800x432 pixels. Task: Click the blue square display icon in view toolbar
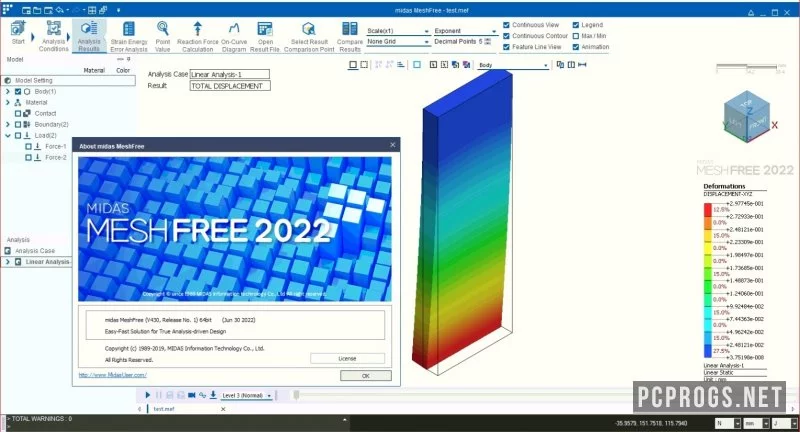coord(417,65)
